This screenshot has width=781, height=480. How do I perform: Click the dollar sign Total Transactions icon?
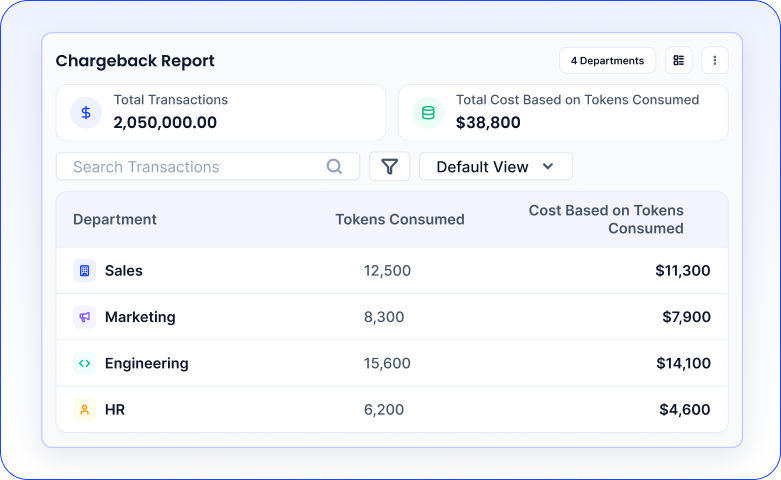pyautogui.click(x=86, y=113)
